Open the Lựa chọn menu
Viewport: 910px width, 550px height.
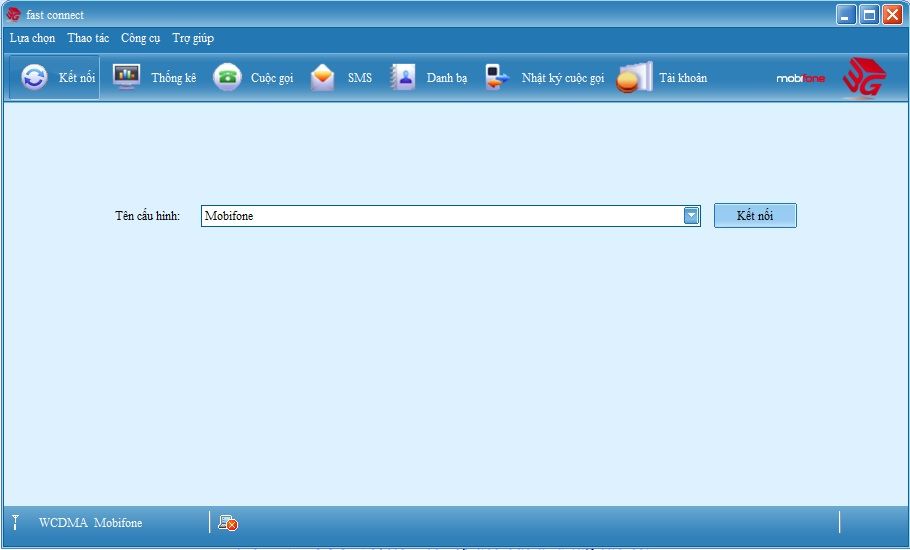[32, 38]
